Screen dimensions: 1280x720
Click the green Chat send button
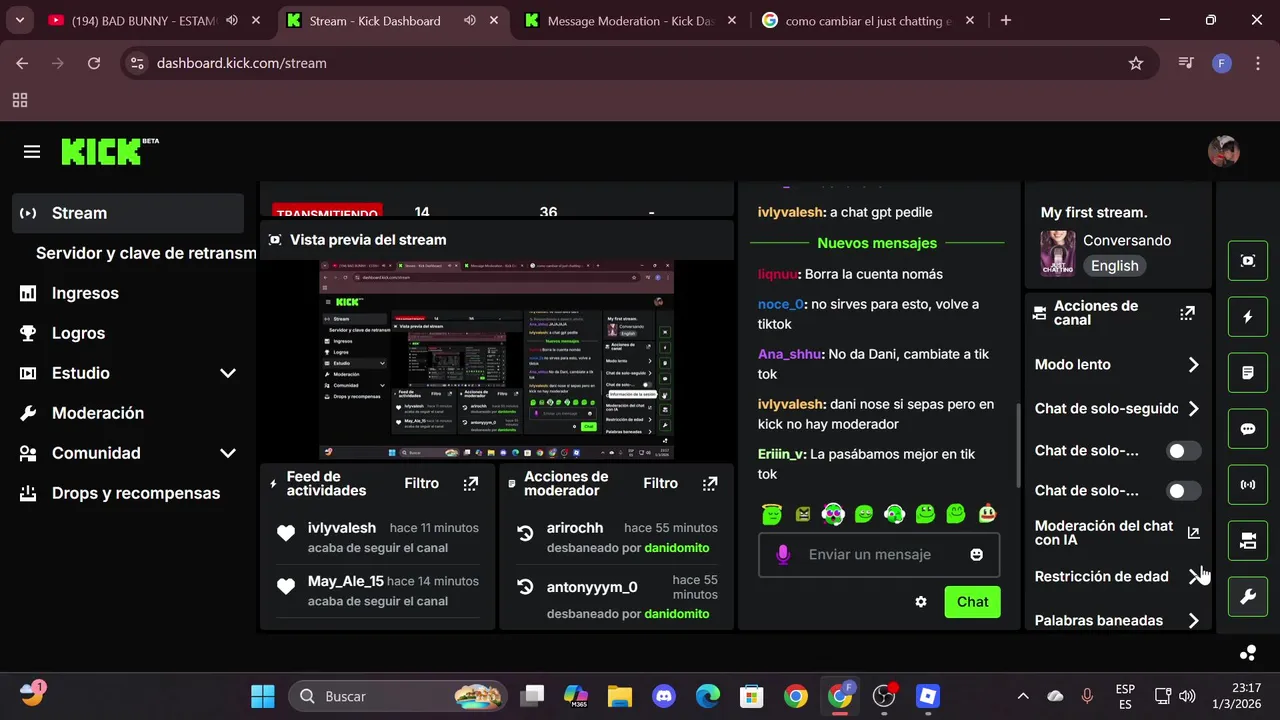click(972, 602)
